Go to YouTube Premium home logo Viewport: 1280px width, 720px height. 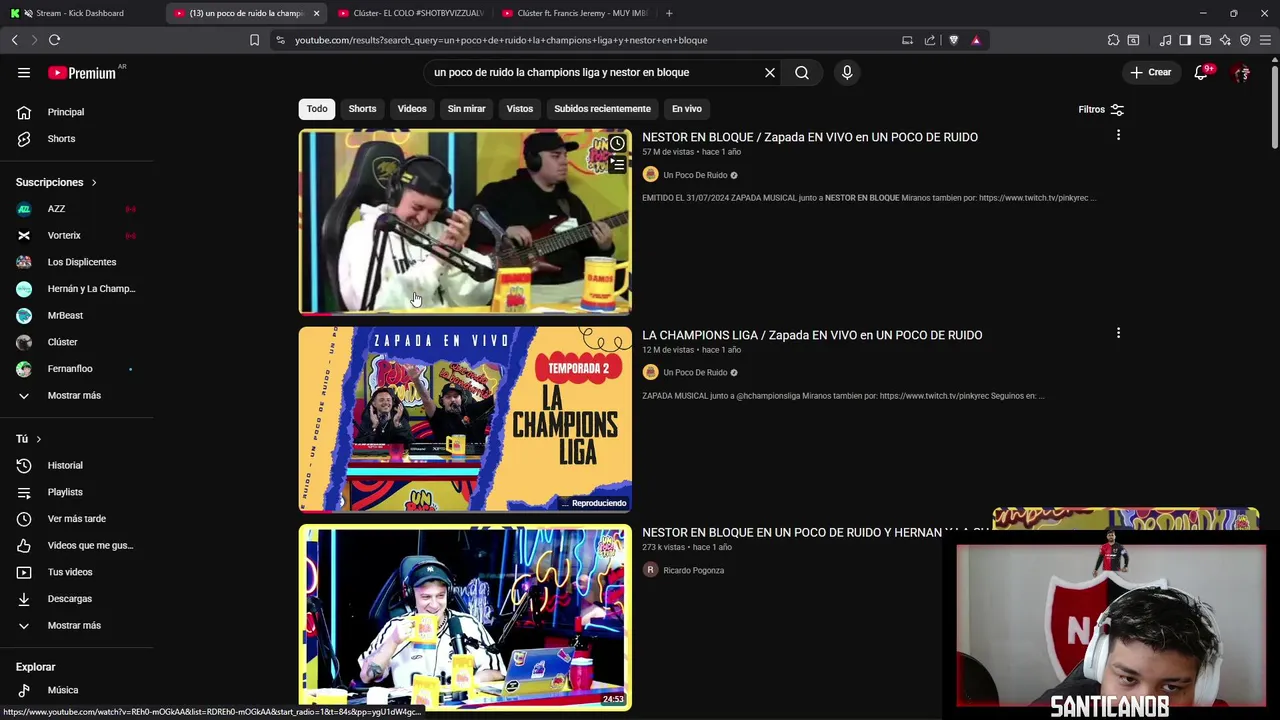click(x=84, y=72)
